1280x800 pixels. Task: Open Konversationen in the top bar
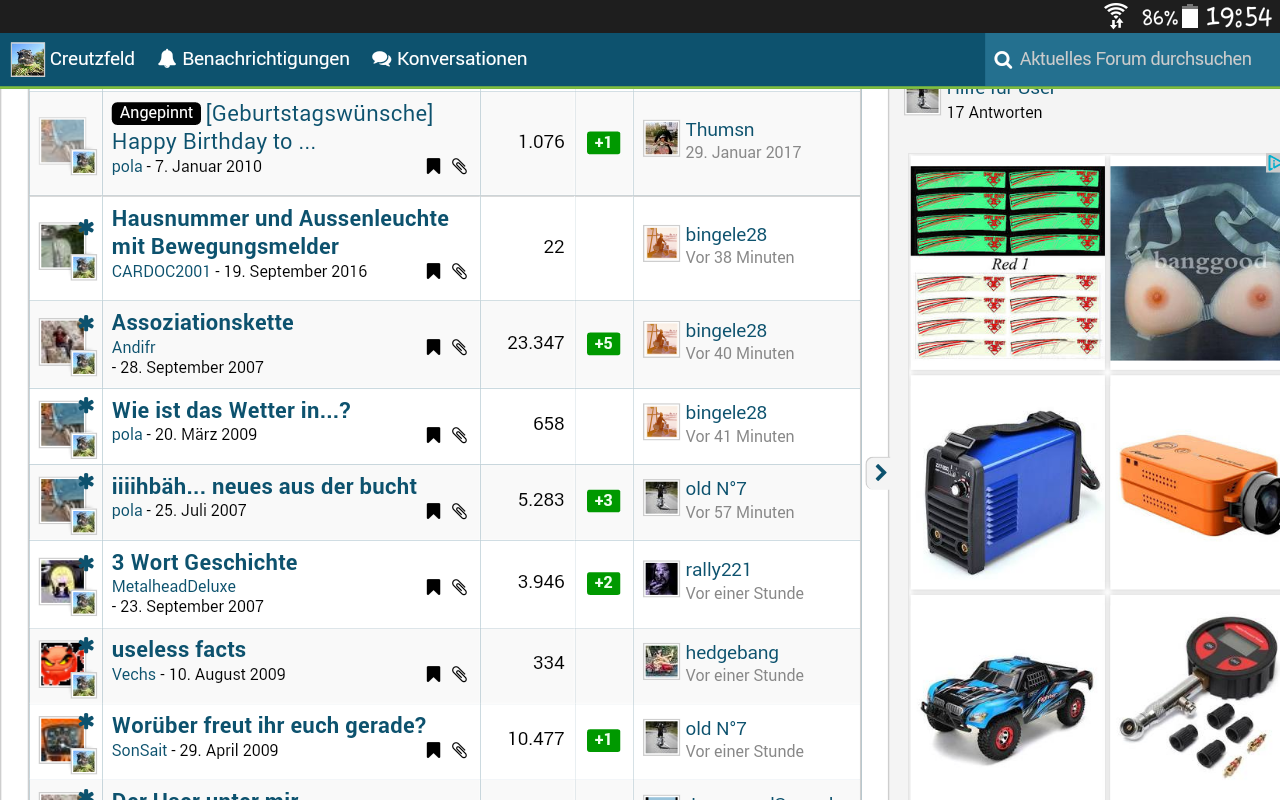[461, 59]
